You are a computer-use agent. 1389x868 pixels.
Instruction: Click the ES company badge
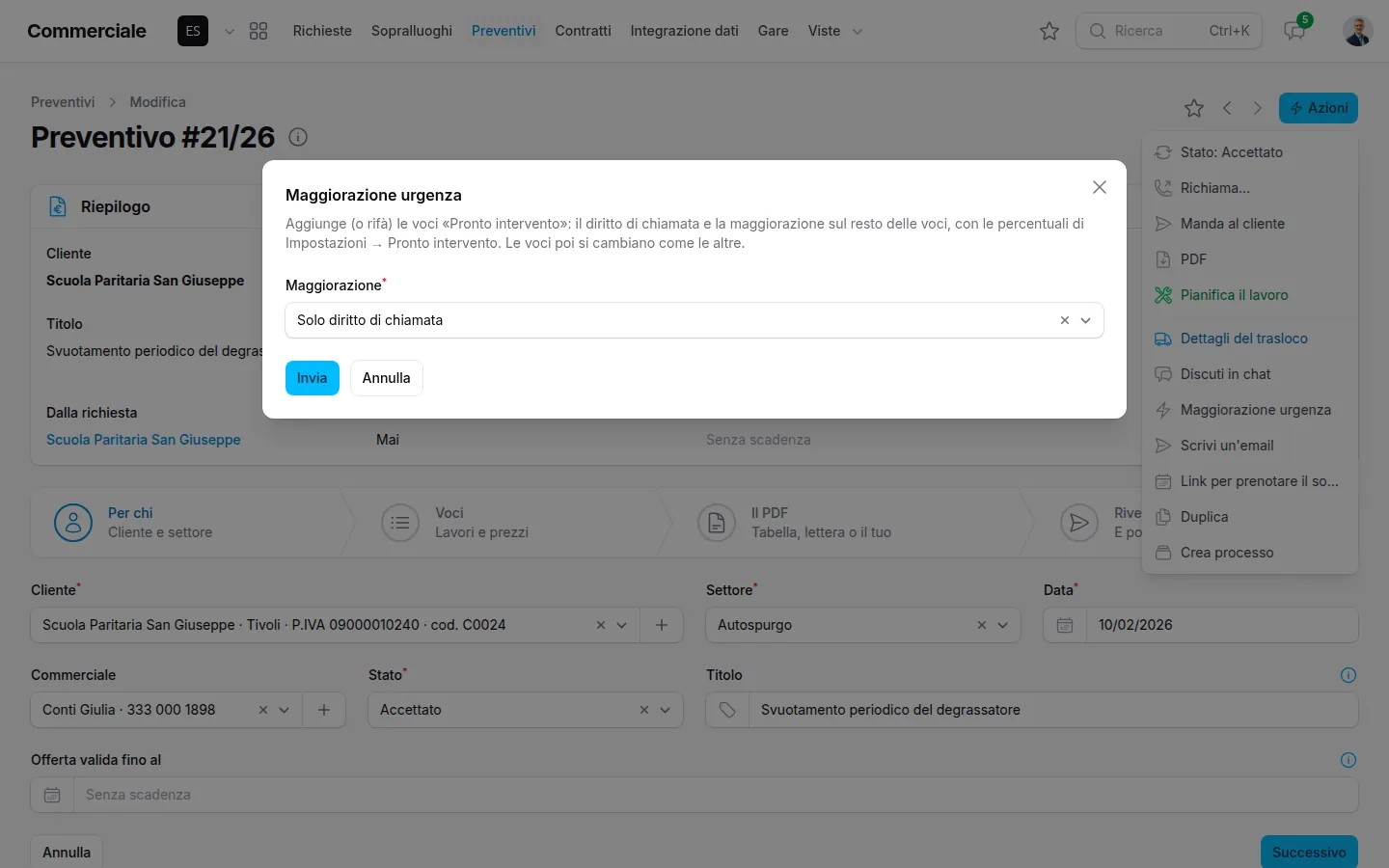[x=193, y=31]
